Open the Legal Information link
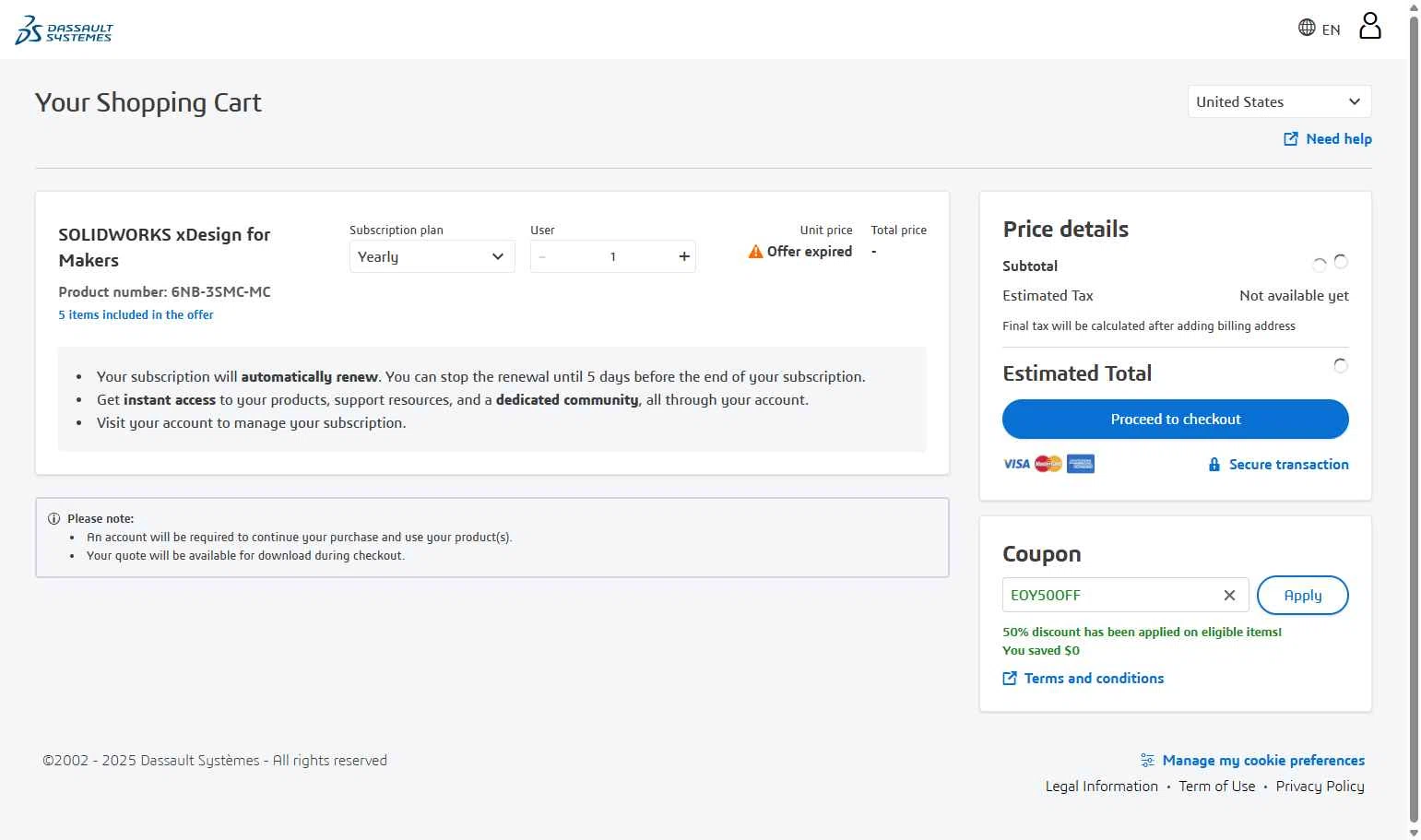The height and width of the screenshot is (840, 1421). point(1101,787)
